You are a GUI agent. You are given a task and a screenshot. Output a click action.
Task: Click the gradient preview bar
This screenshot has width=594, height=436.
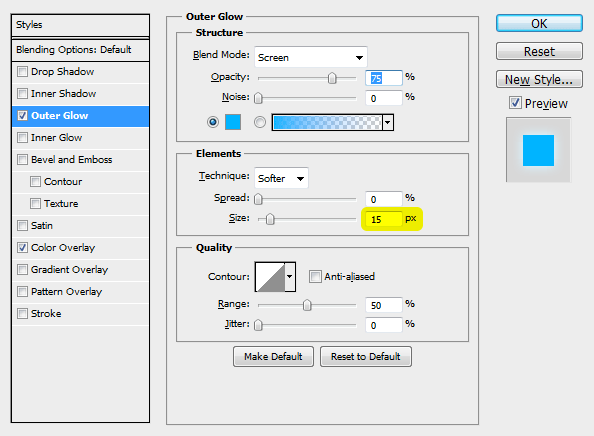pos(327,122)
